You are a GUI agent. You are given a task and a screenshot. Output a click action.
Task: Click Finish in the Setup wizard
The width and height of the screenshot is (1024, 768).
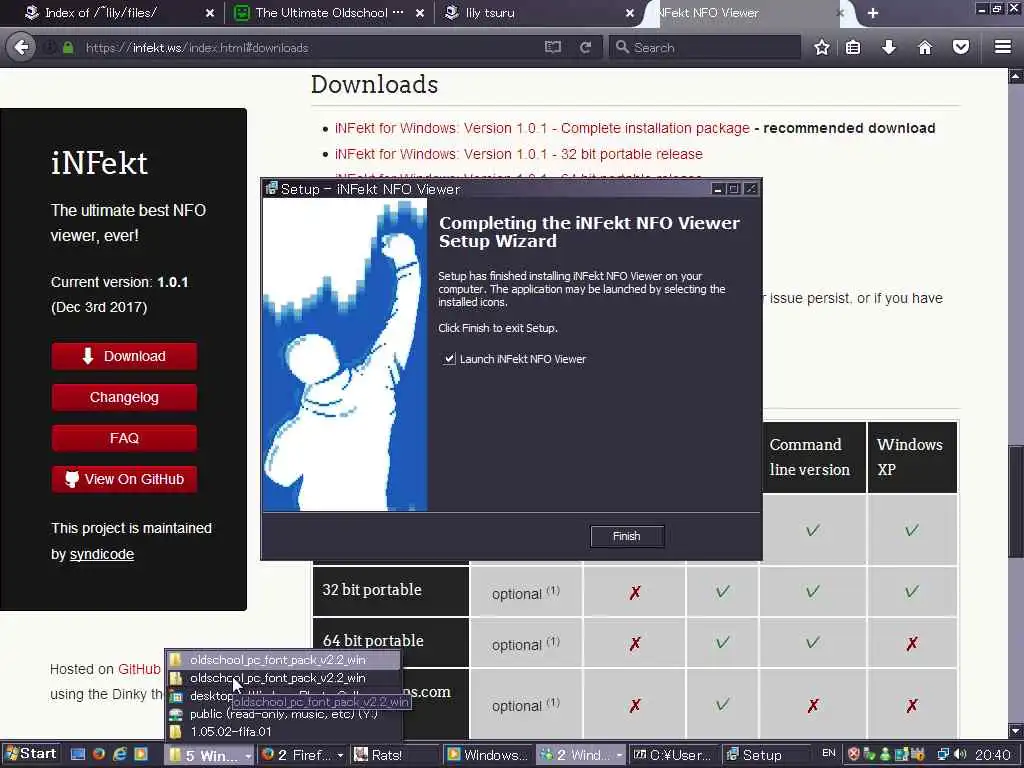tap(626, 536)
